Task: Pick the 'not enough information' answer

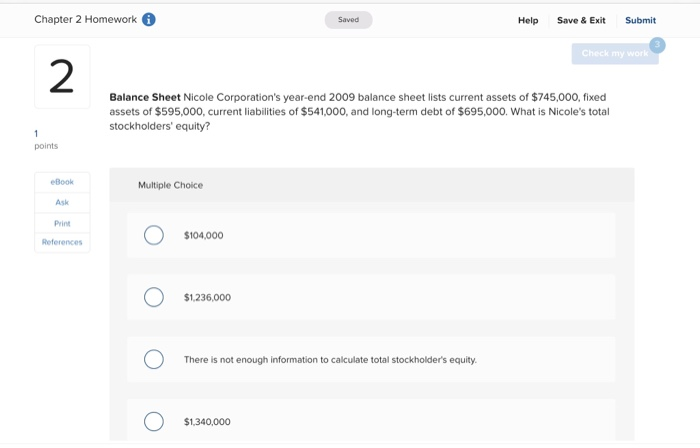Action: (154, 359)
